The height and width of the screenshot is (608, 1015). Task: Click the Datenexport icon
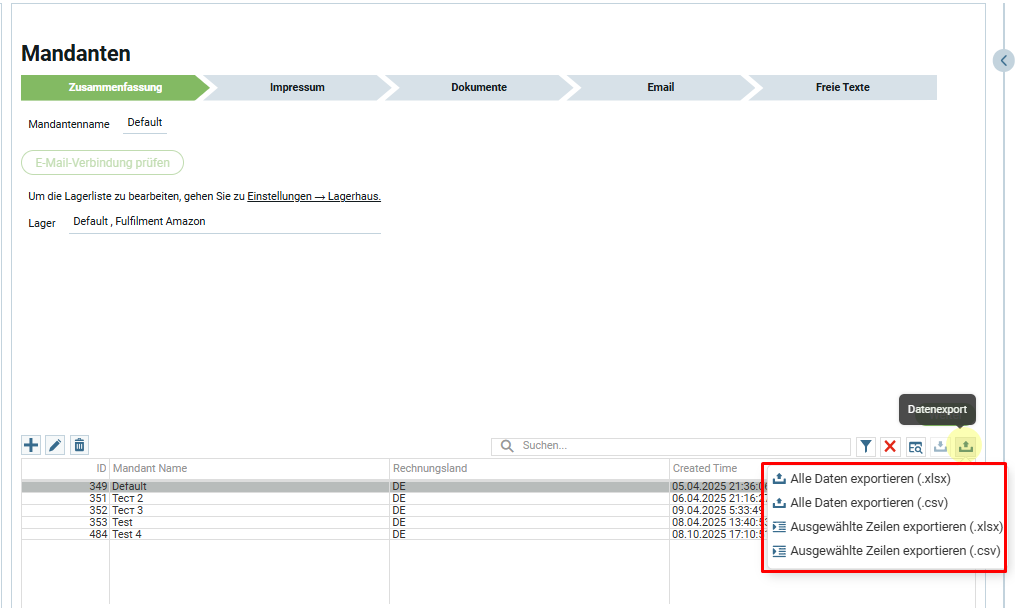pos(965,446)
